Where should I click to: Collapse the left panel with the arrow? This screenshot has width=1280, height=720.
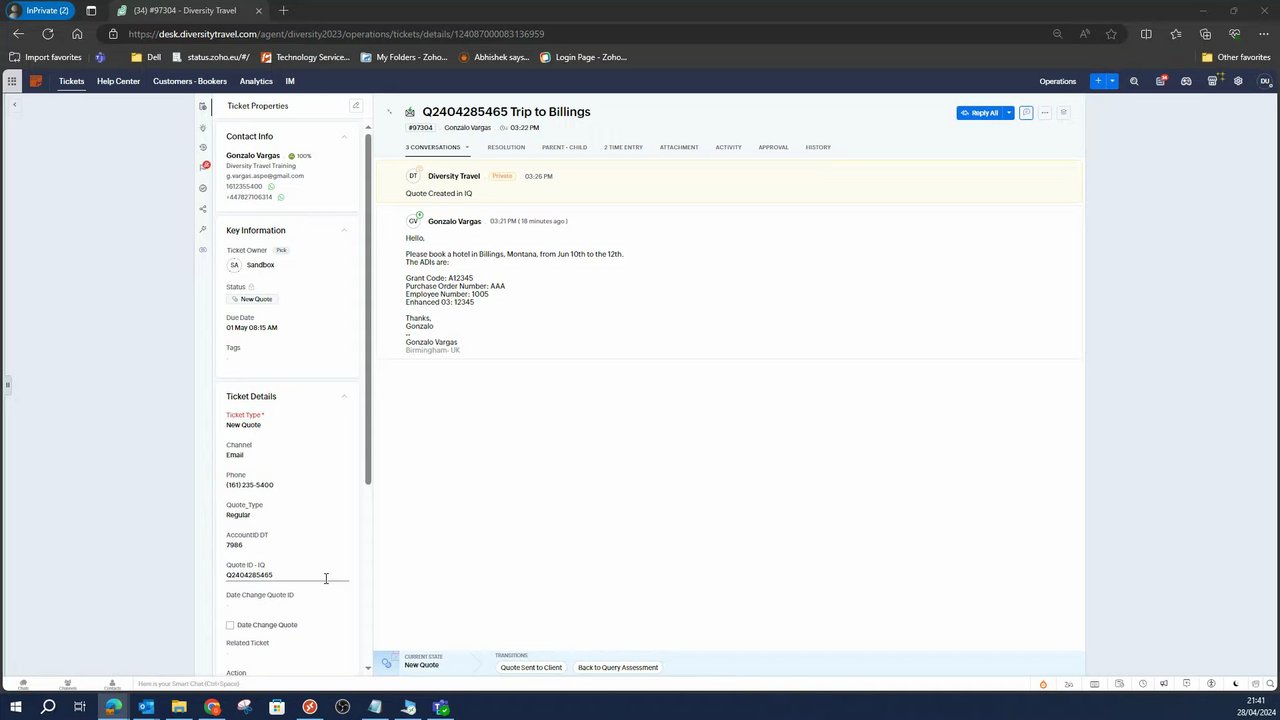click(x=14, y=105)
